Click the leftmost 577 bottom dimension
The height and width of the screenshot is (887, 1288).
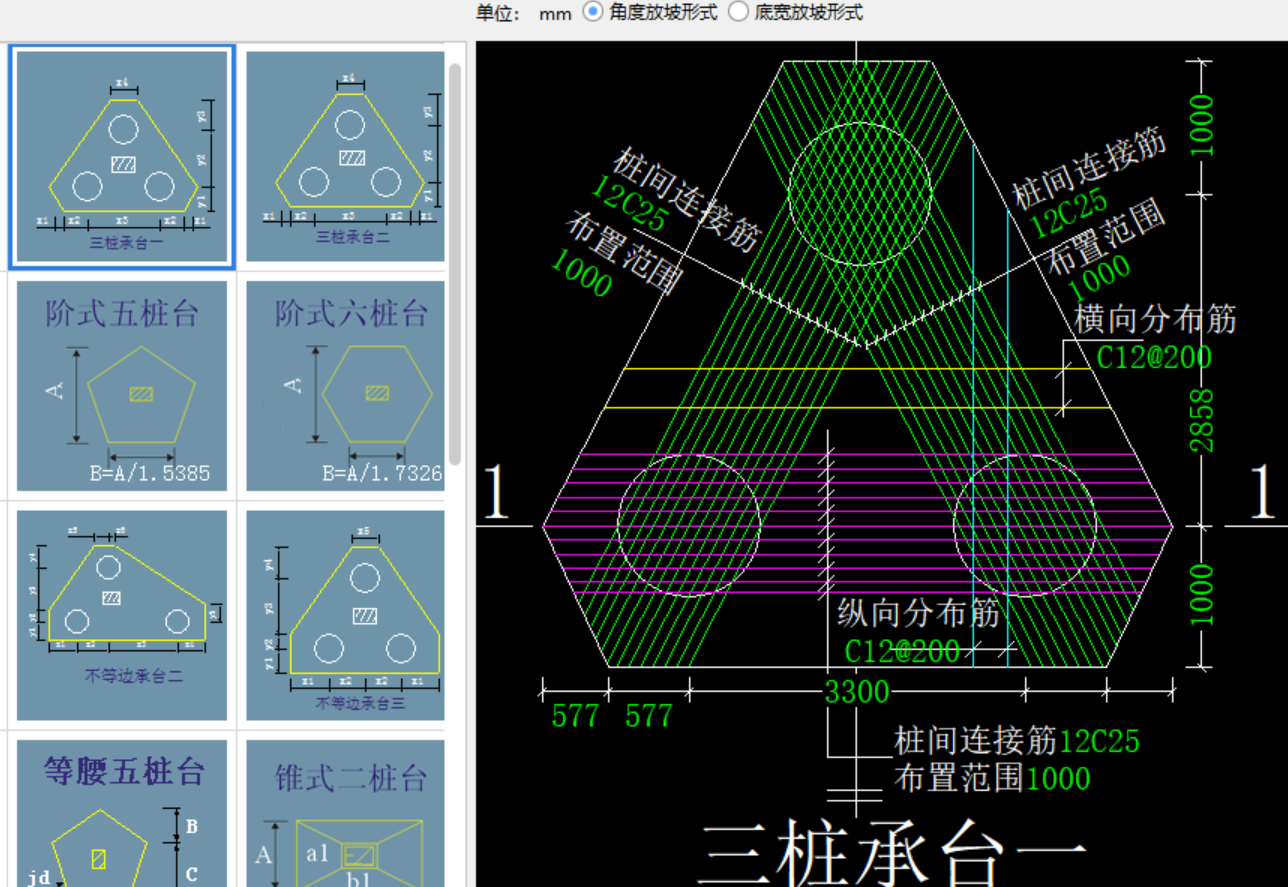pyautogui.click(x=575, y=715)
